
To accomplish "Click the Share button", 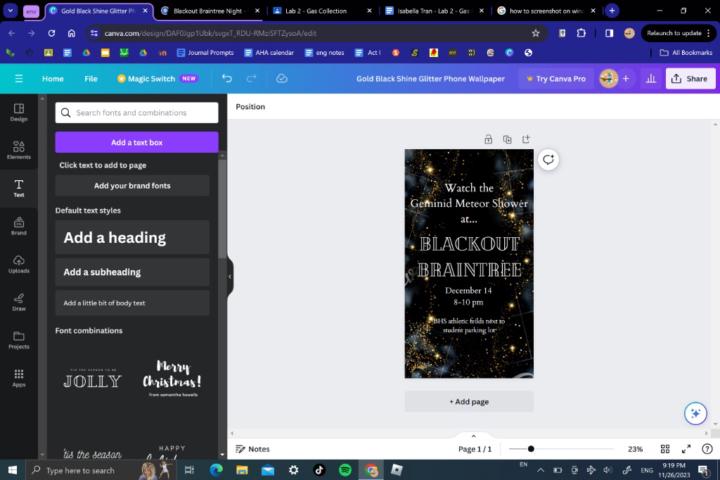I will click(x=691, y=79).
